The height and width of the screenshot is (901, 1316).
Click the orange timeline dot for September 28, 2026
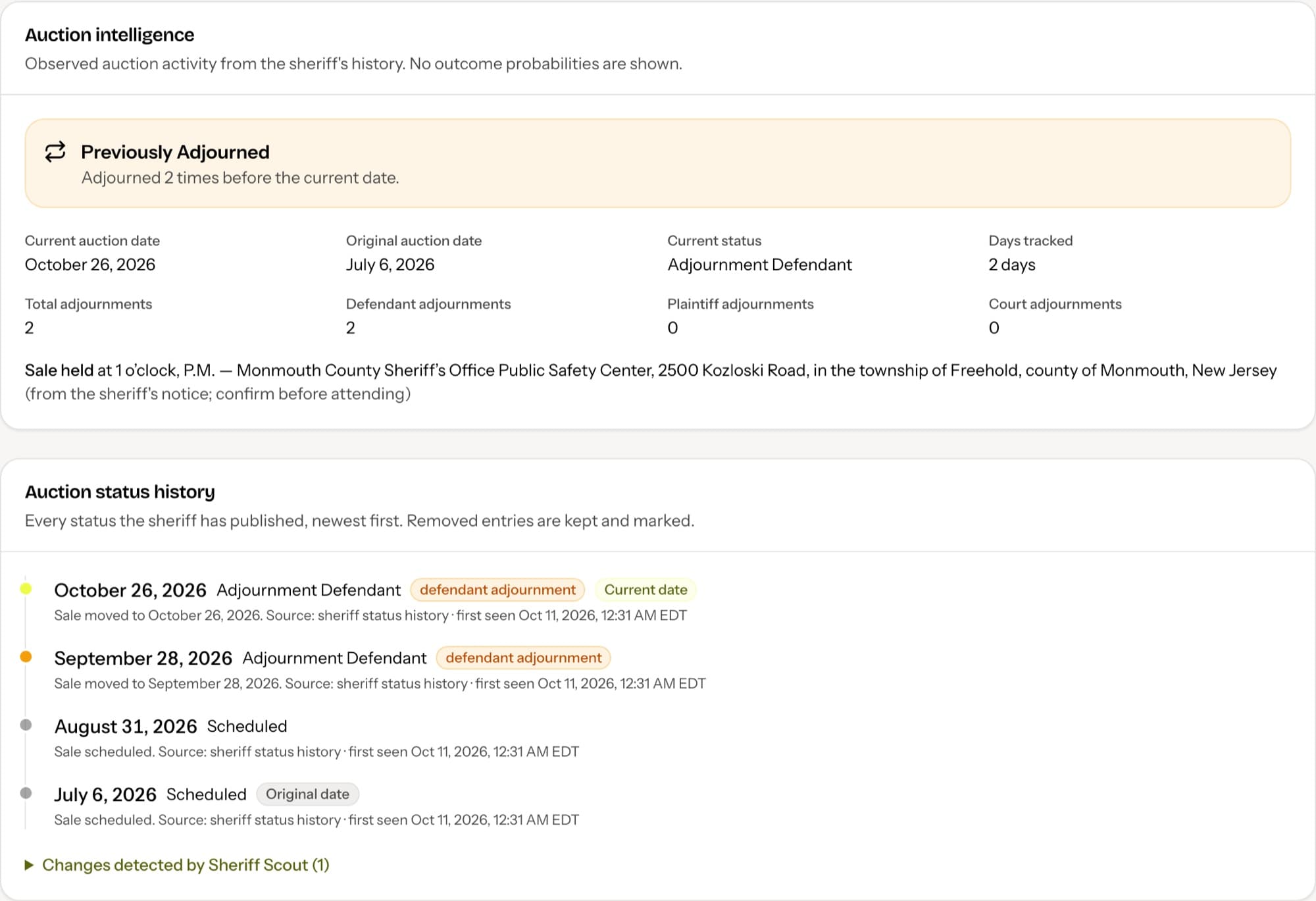26,656
